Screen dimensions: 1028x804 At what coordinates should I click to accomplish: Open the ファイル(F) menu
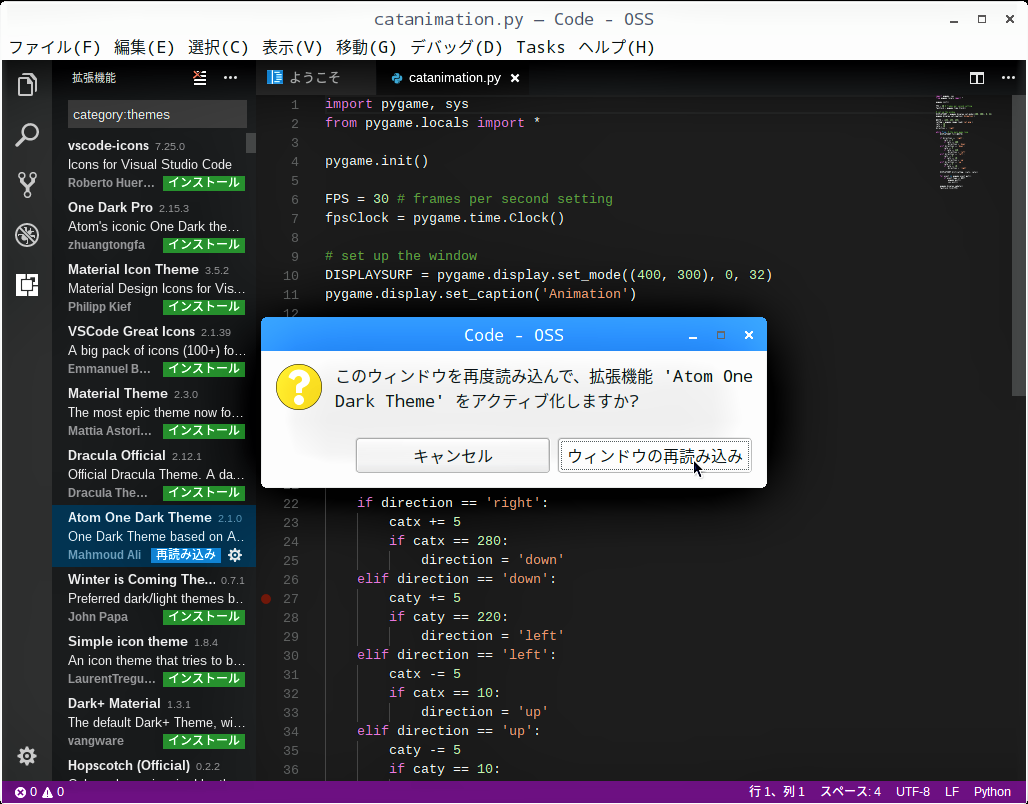(x=55, y=47)
